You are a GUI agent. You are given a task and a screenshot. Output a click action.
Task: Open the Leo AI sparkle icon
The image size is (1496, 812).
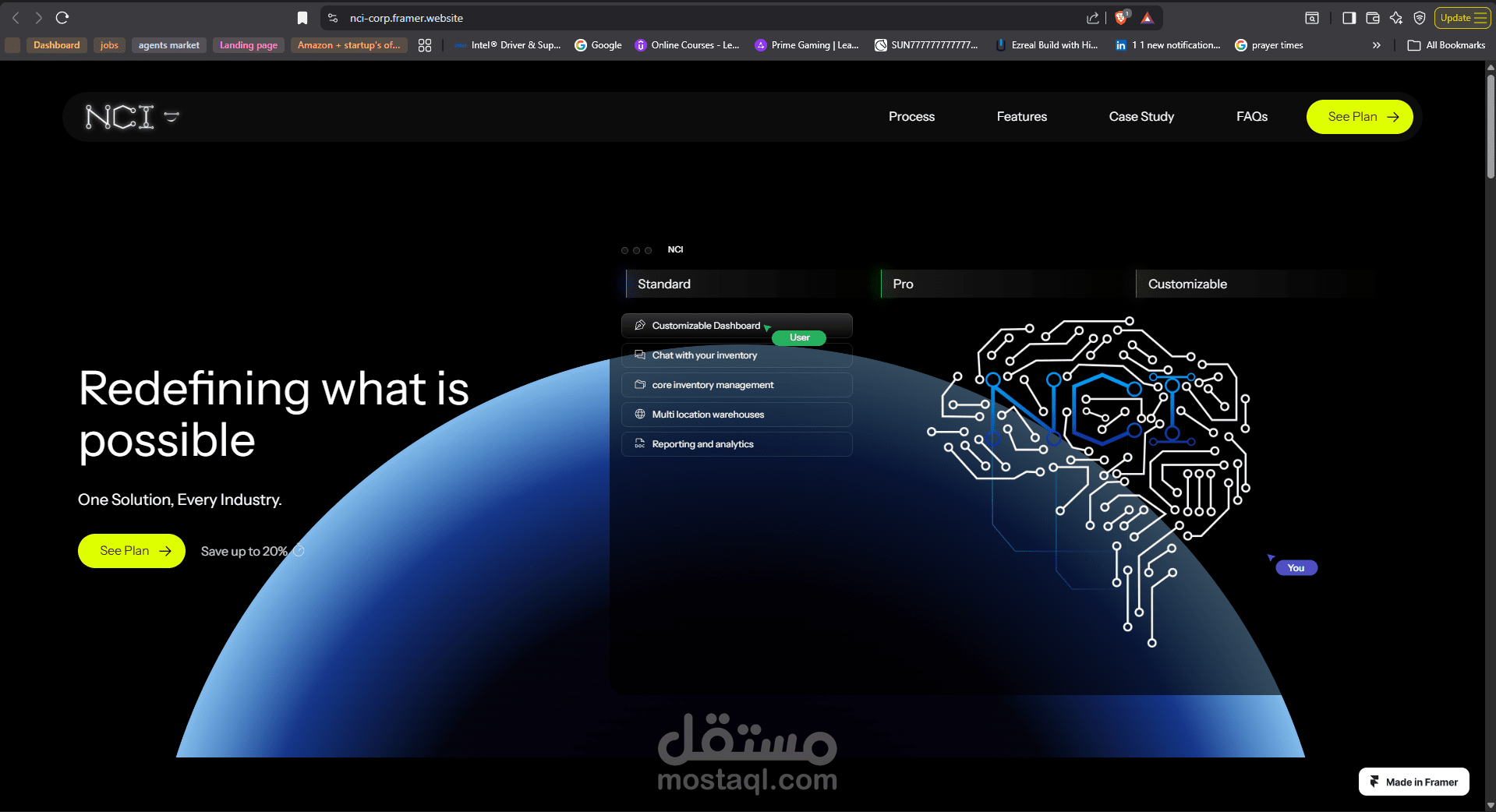(1396, 18)
